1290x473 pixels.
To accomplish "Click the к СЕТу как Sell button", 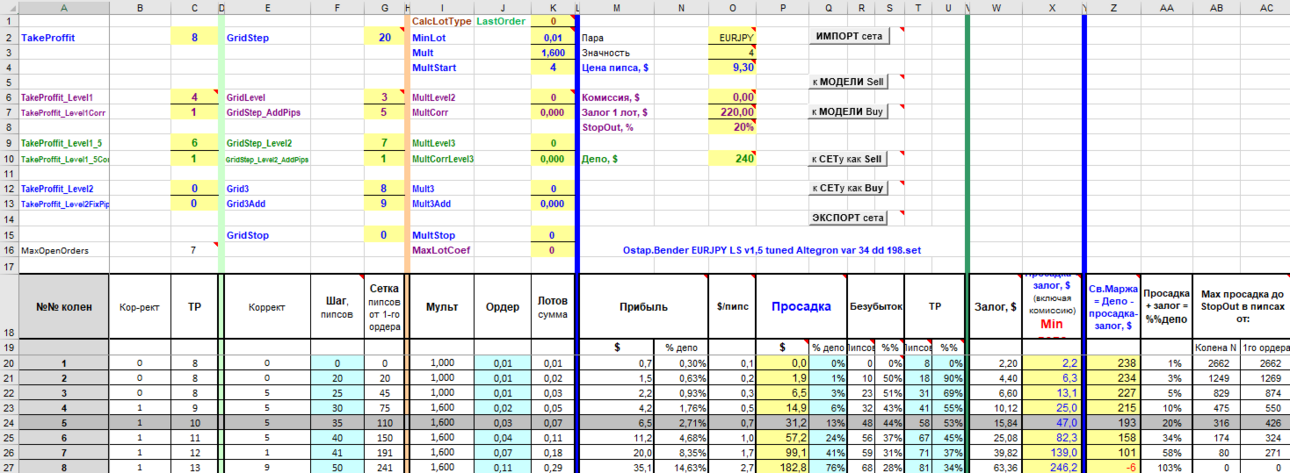I will pyautogui.click(x=849, y=158).
